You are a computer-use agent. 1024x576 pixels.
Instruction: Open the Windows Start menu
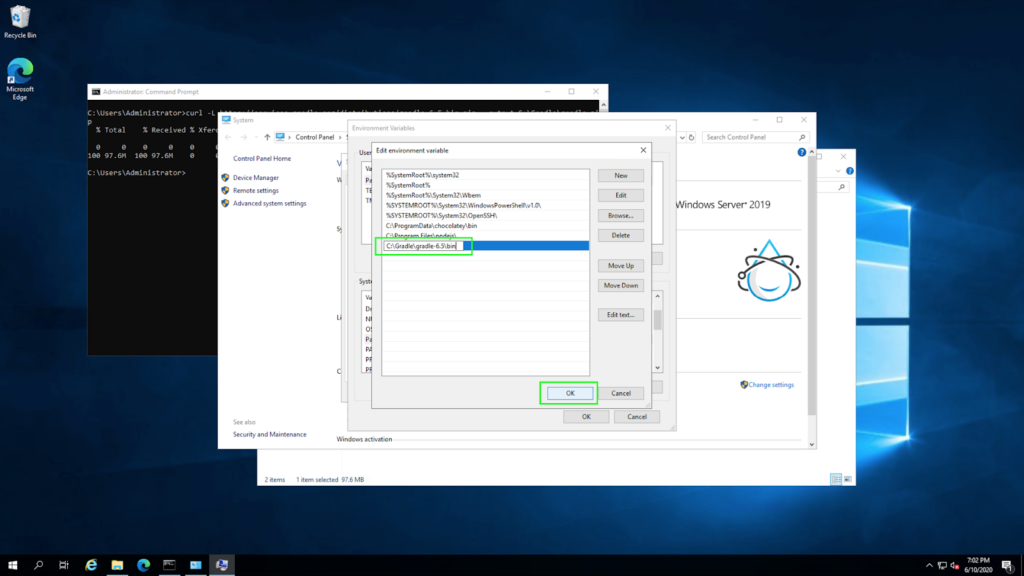pos(13,565)
